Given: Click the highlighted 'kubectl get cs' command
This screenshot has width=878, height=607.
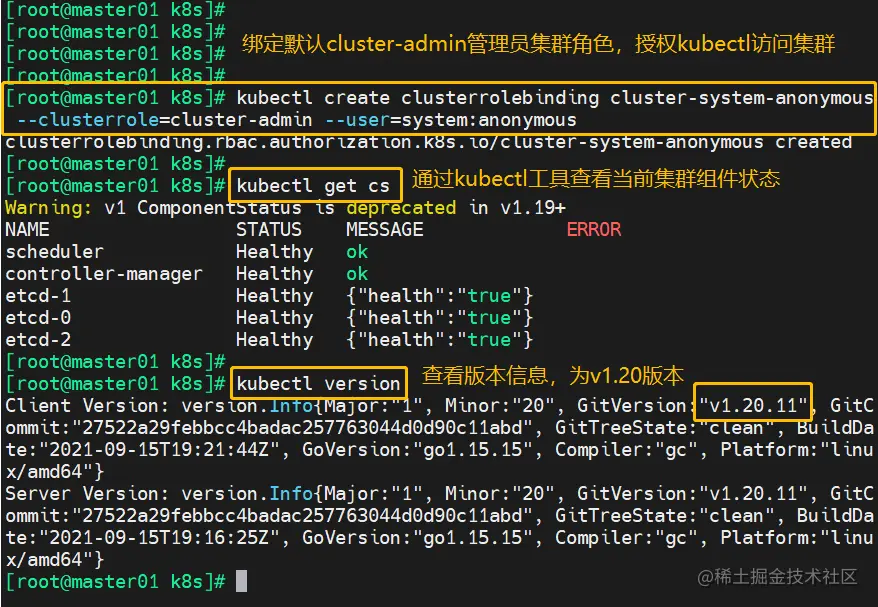Looking at the screenshot, I should (315, 185).
